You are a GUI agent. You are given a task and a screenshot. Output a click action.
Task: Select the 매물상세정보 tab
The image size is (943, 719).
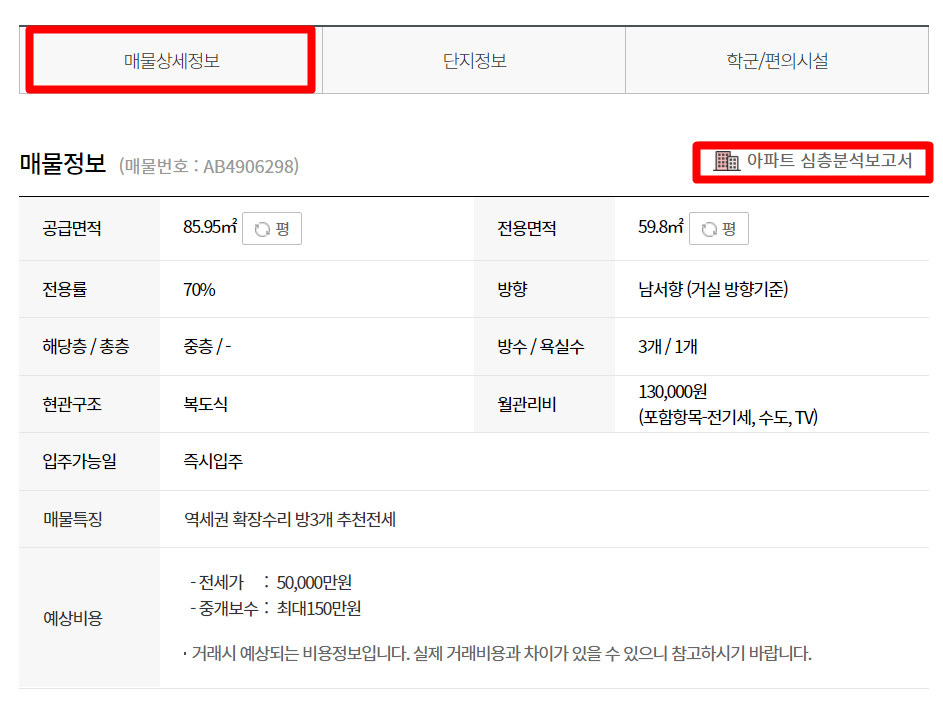pyautogui.click(x=170, y=60)
